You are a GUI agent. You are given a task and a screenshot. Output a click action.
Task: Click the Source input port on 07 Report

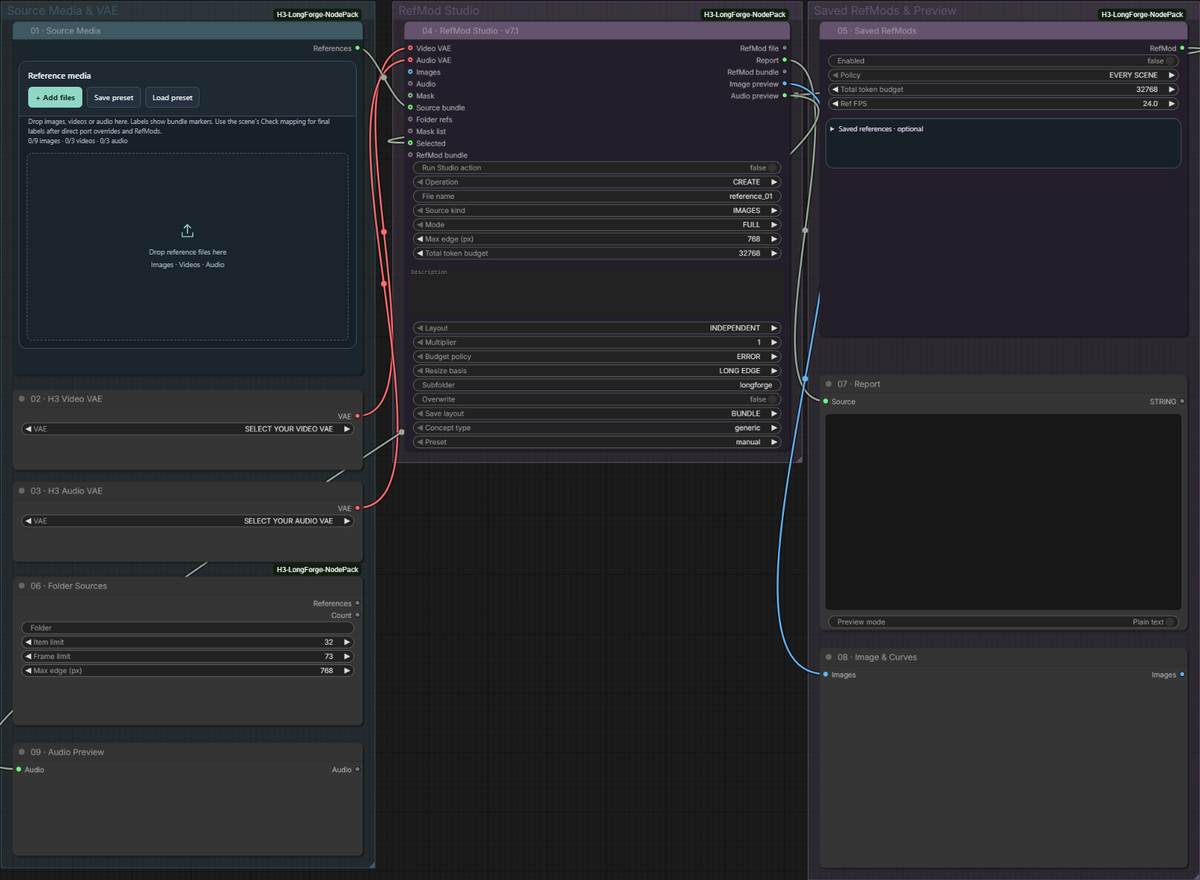pos(825,402)
